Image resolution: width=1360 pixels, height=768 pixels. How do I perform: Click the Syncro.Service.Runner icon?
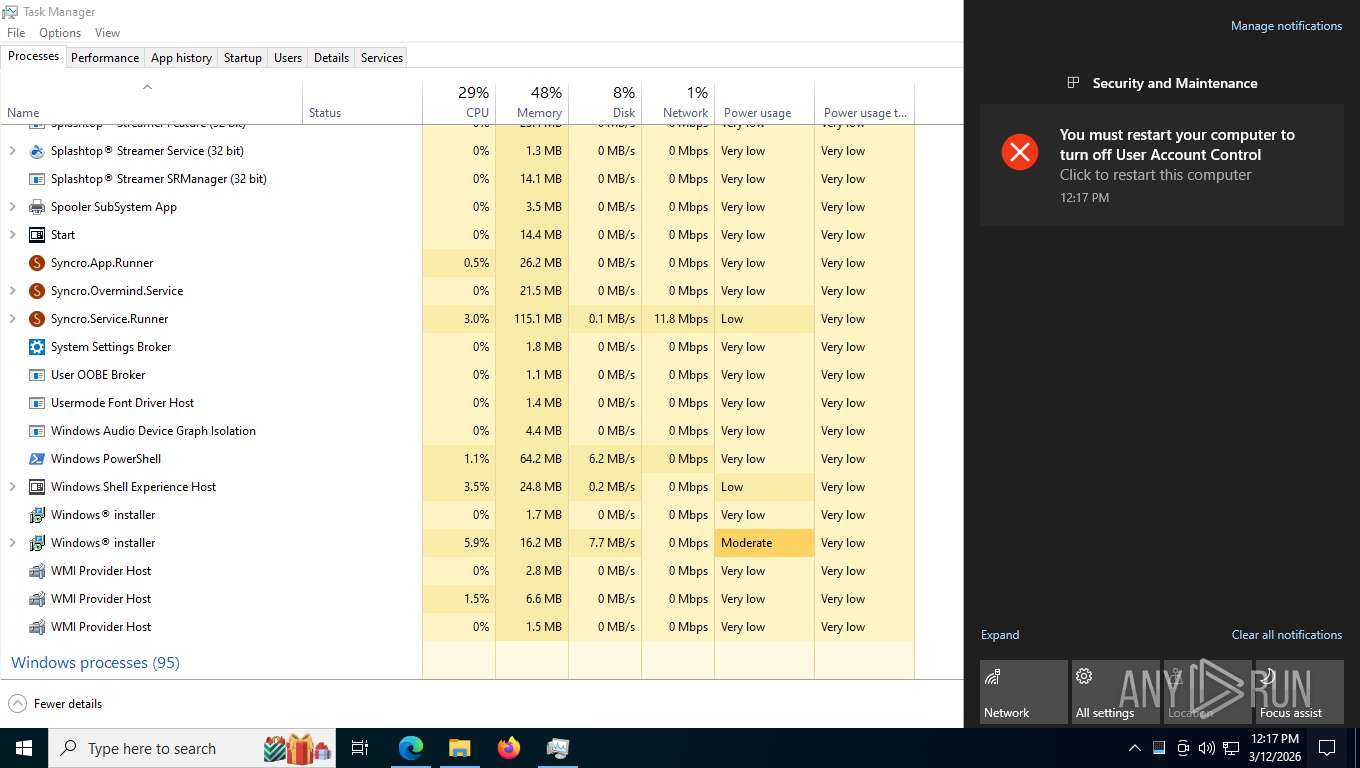[37, 319]
